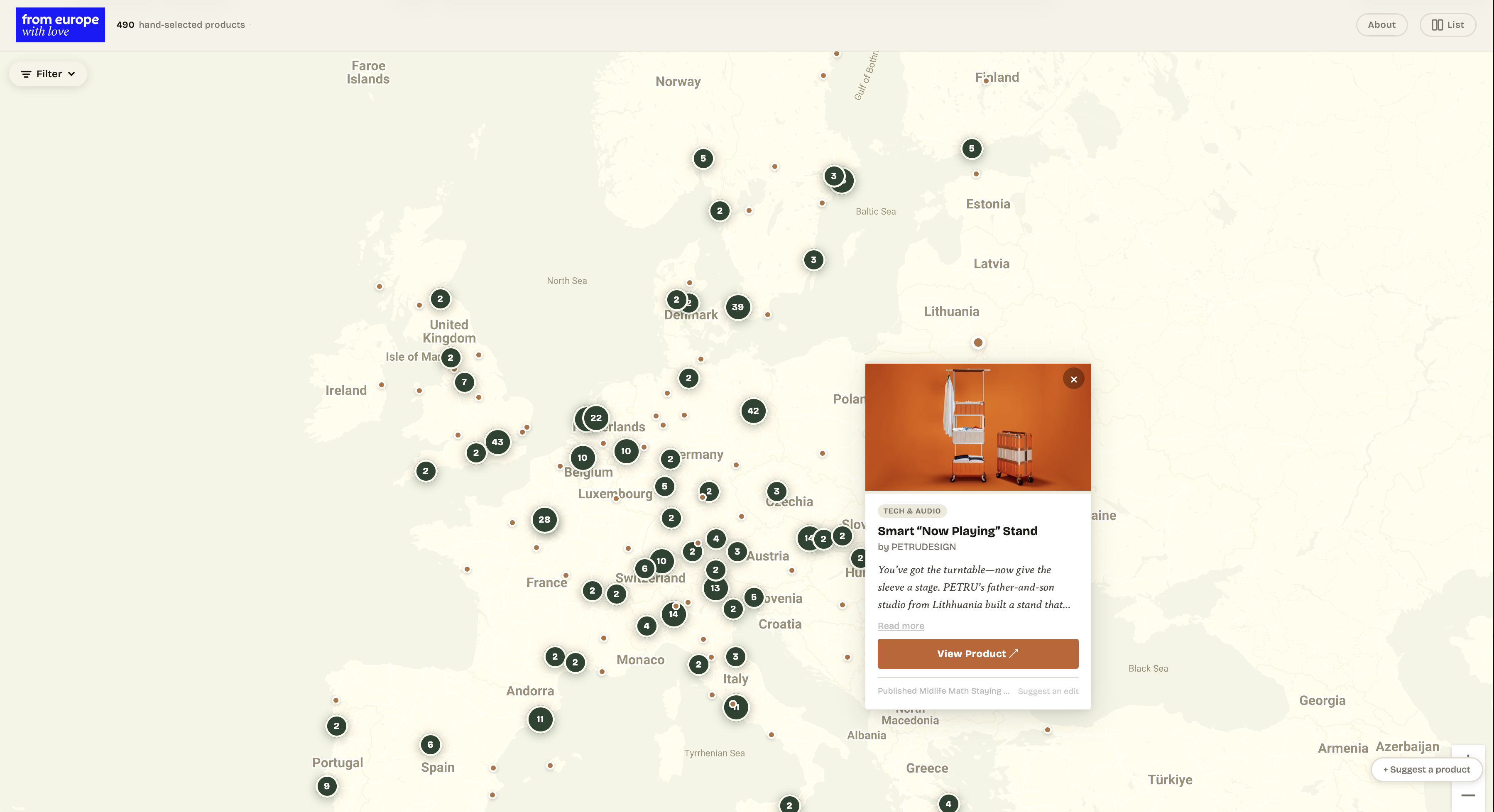Viewport: 1494px width, 812px height.
Task: Select the 7 cluster in United Kingdom
Action: 464,382
